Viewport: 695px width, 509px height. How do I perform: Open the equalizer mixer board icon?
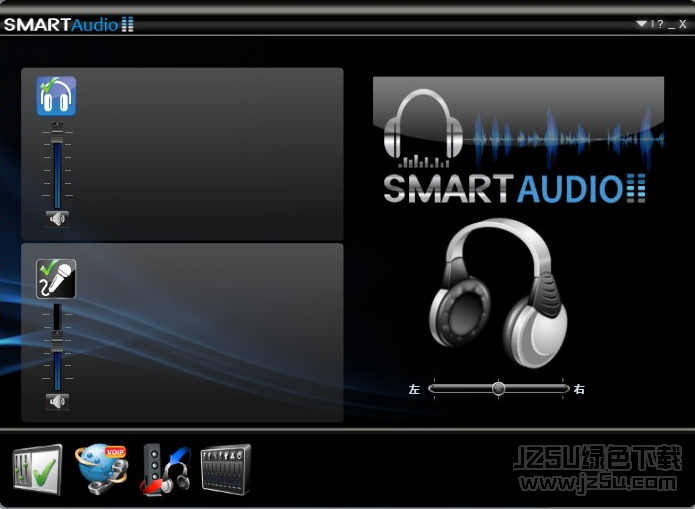click(226, 470)
